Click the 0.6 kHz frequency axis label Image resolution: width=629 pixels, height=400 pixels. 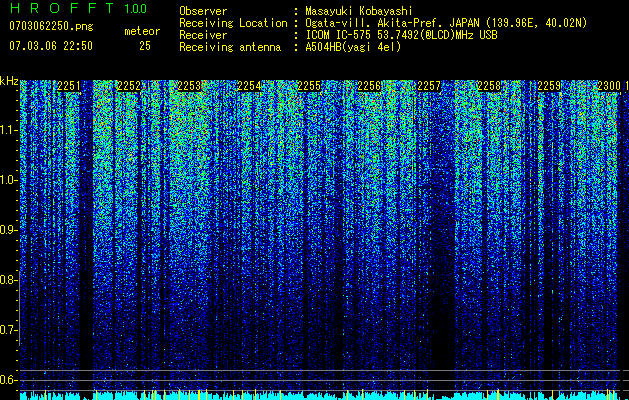[9, 380]
